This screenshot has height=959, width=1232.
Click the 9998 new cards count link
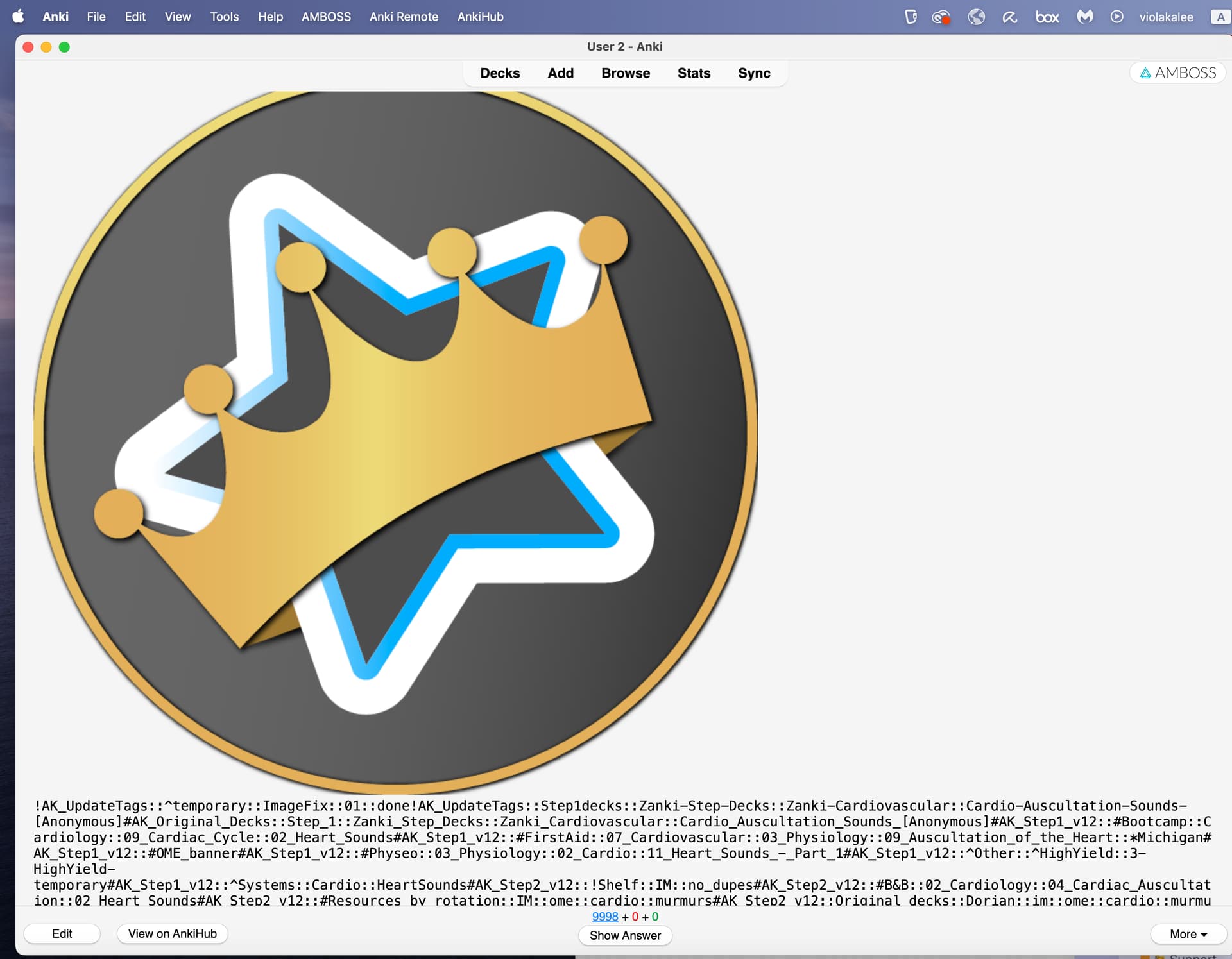pyautogui.click(x=604, y=917)
